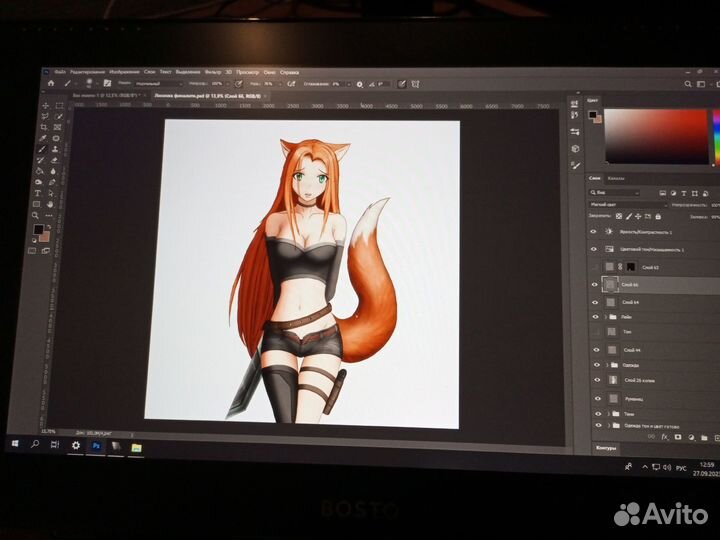Pick a color in the red color field
720x540 pixels.
click(x=657, y=136)
